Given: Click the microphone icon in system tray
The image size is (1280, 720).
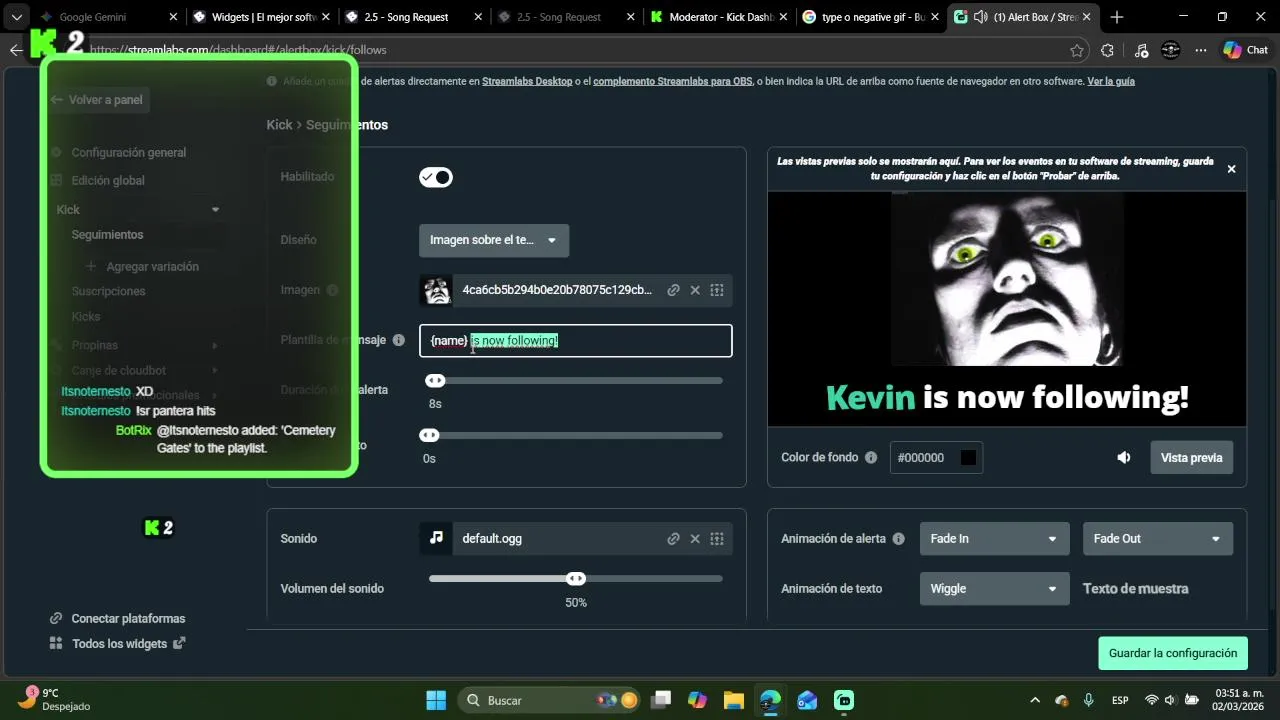Looking at the screenshot, I should pos(1089,700).
